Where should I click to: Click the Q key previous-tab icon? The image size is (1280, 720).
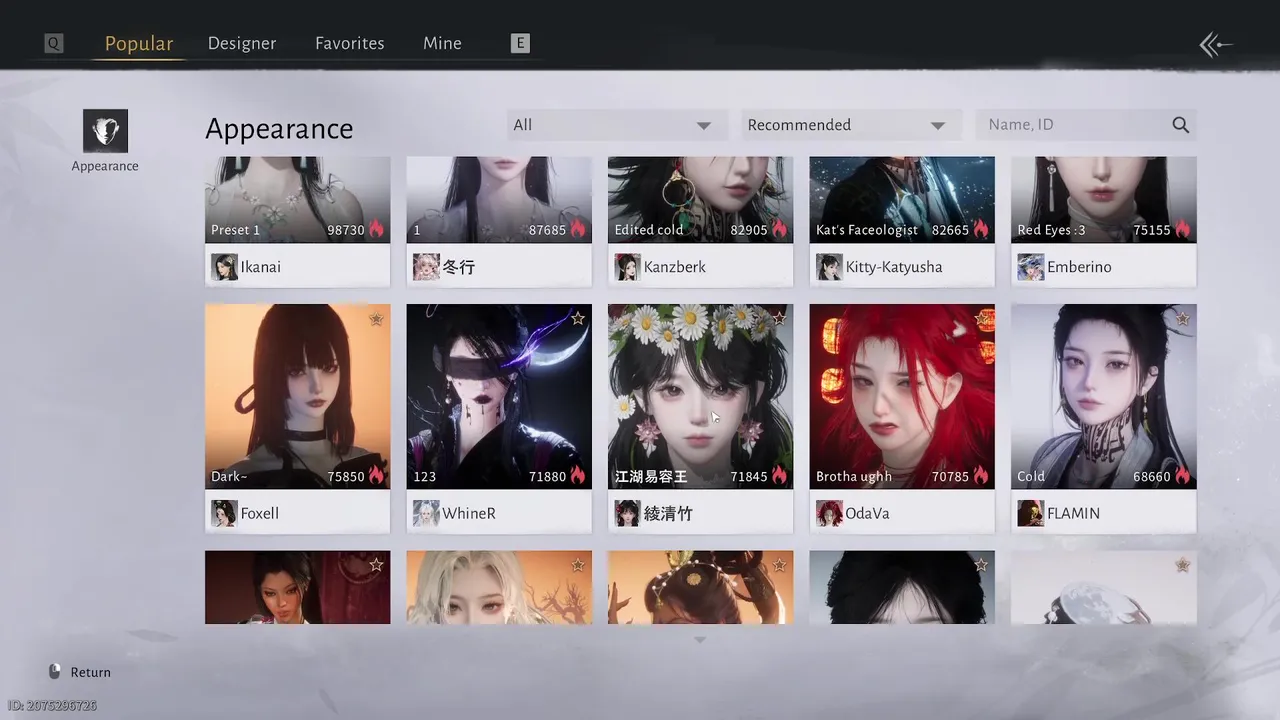click(x=54, y=44)
